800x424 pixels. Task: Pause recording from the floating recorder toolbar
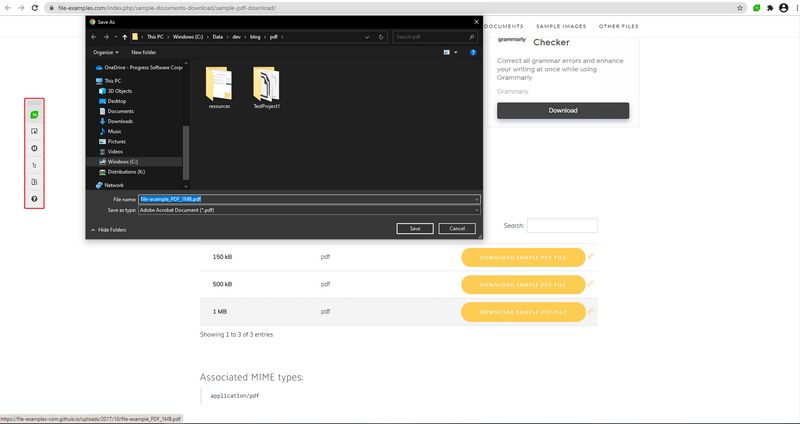point(34,148)
